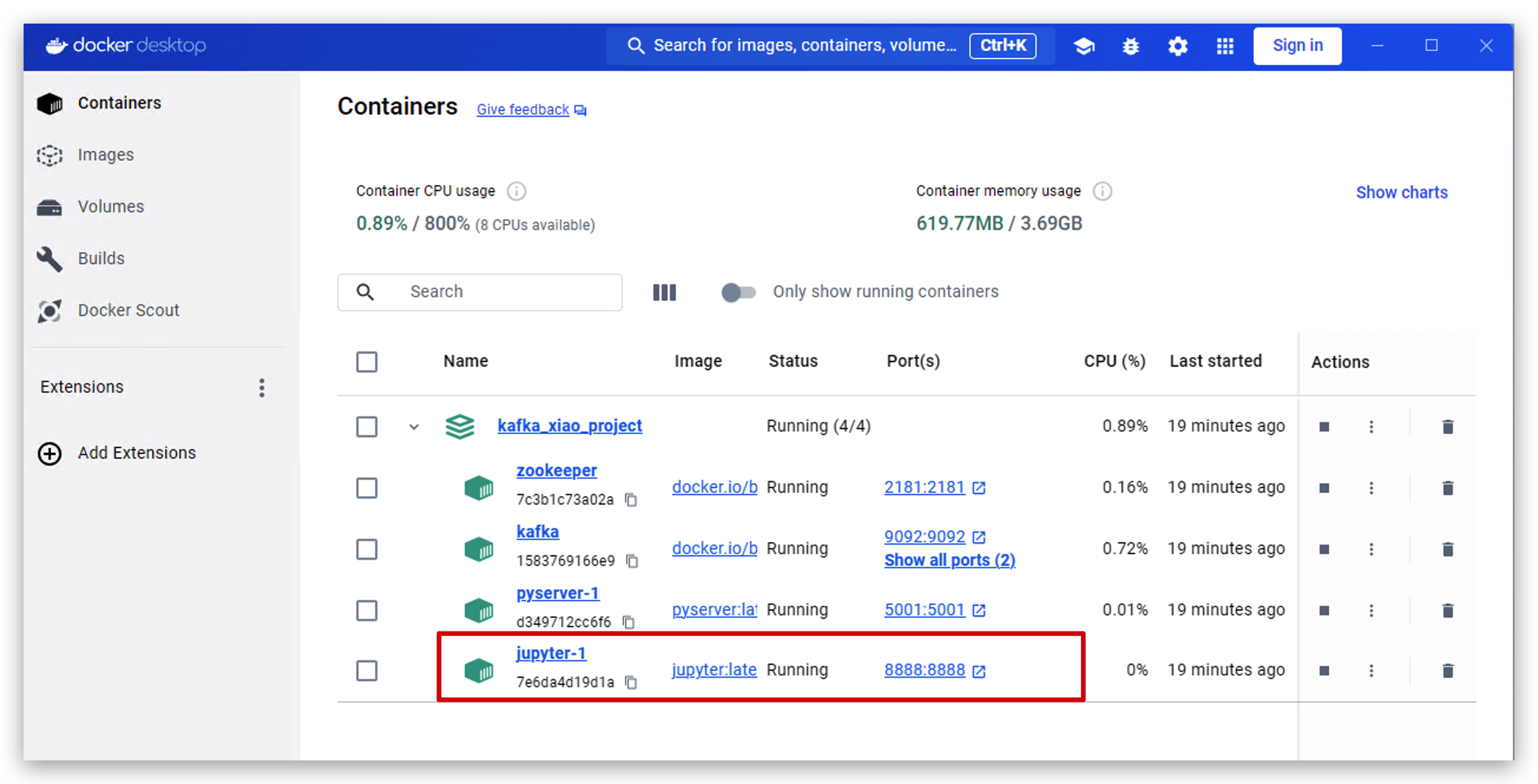Click the zookeeper container cube icon

pyautogui.click(x=479, y=488)
